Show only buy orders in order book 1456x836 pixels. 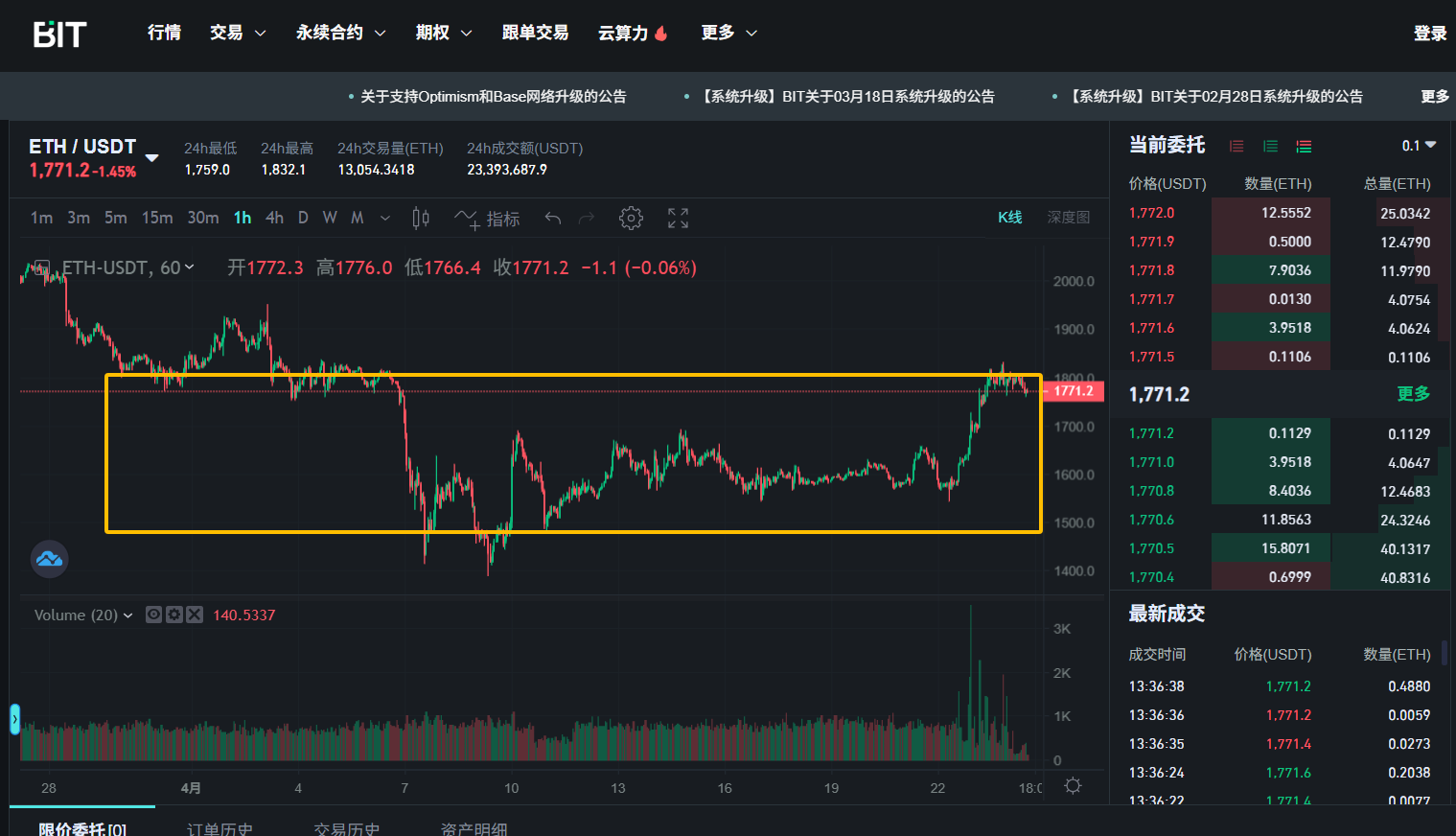tap(1270, 147)
